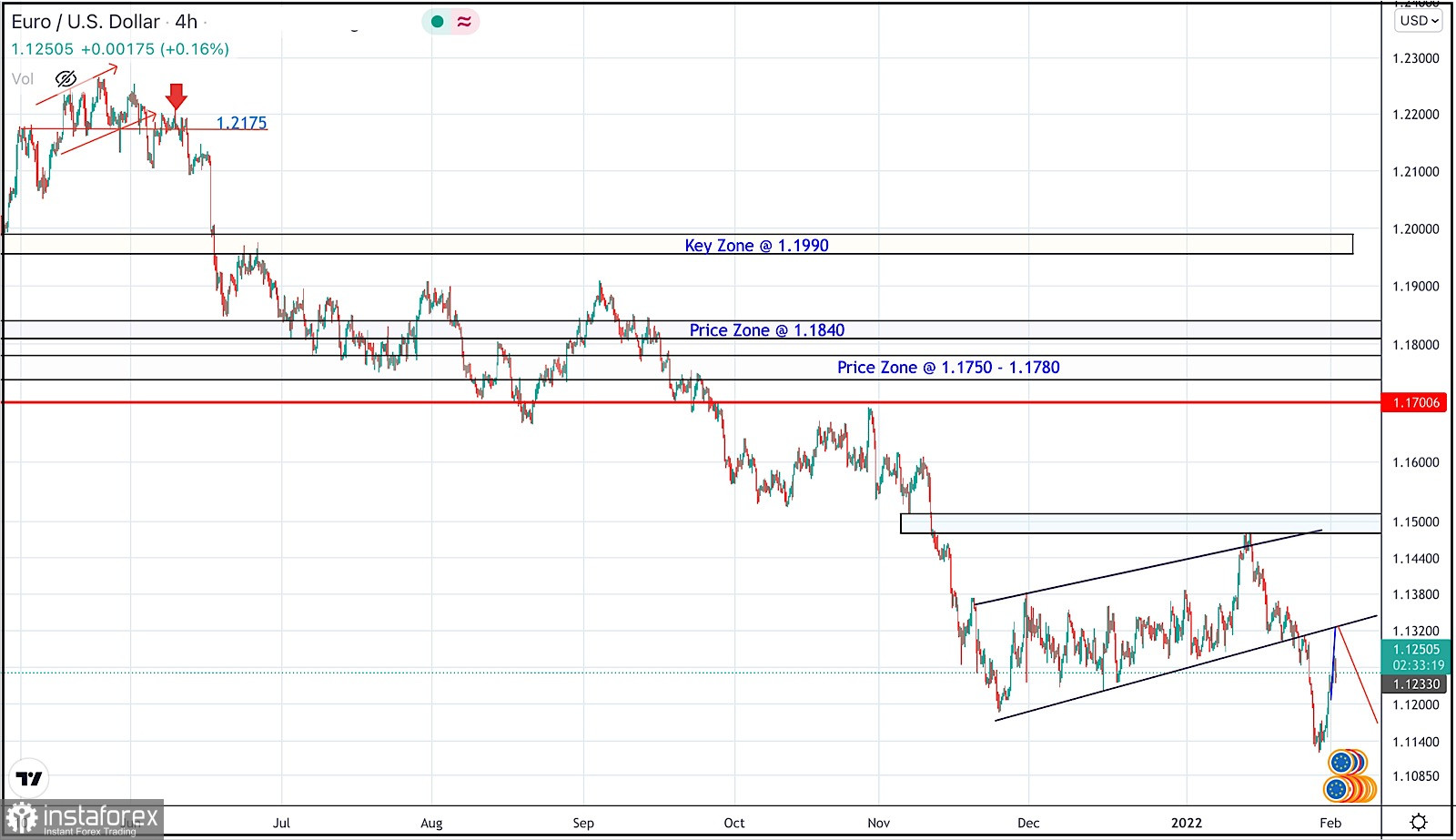1456x840 pixels.
Task: Open the lower EU economic event flag
Action: click(x=1337, y=789)
